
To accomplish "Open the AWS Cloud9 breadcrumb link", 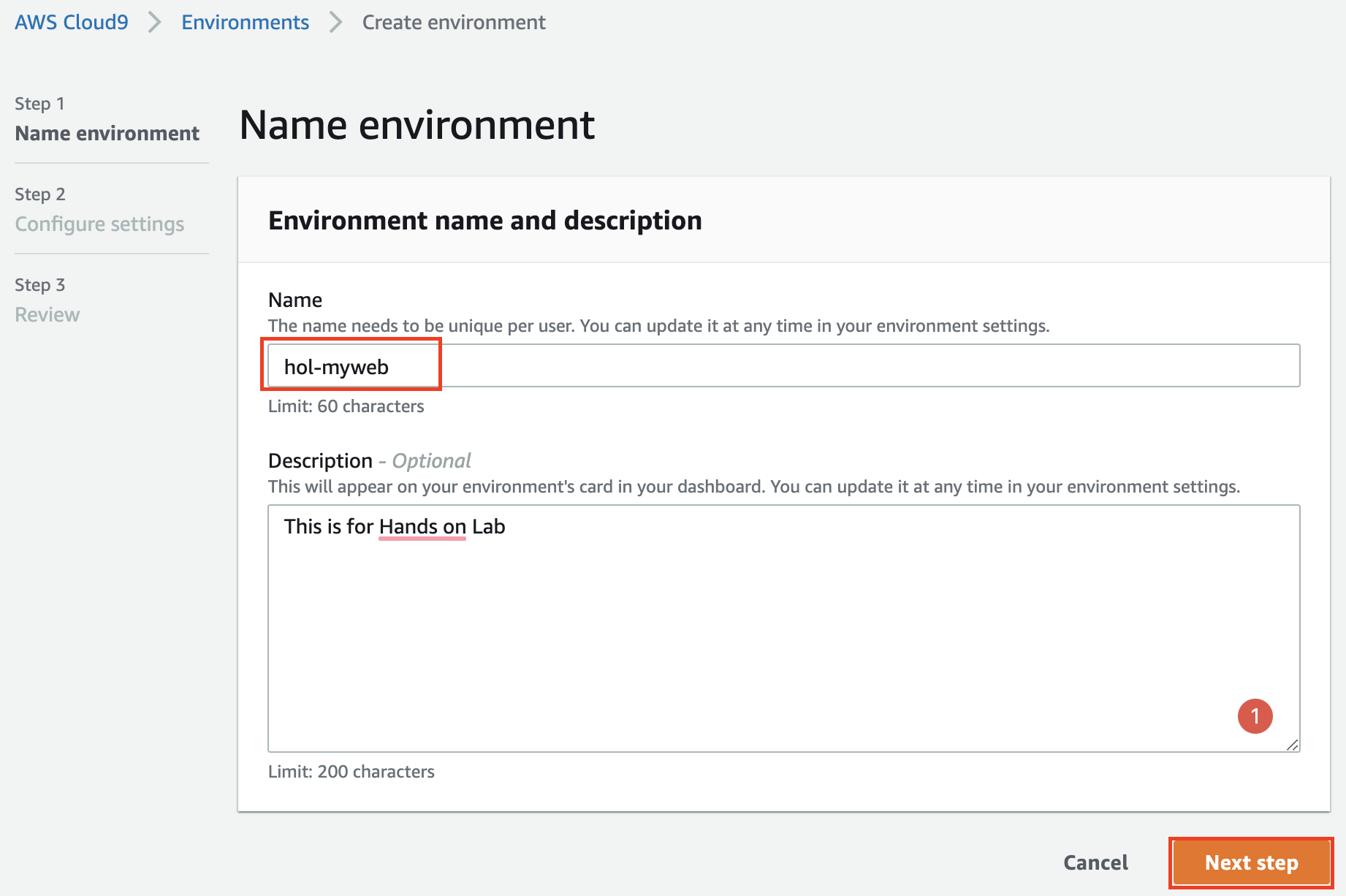I will (x=72, y=22).
